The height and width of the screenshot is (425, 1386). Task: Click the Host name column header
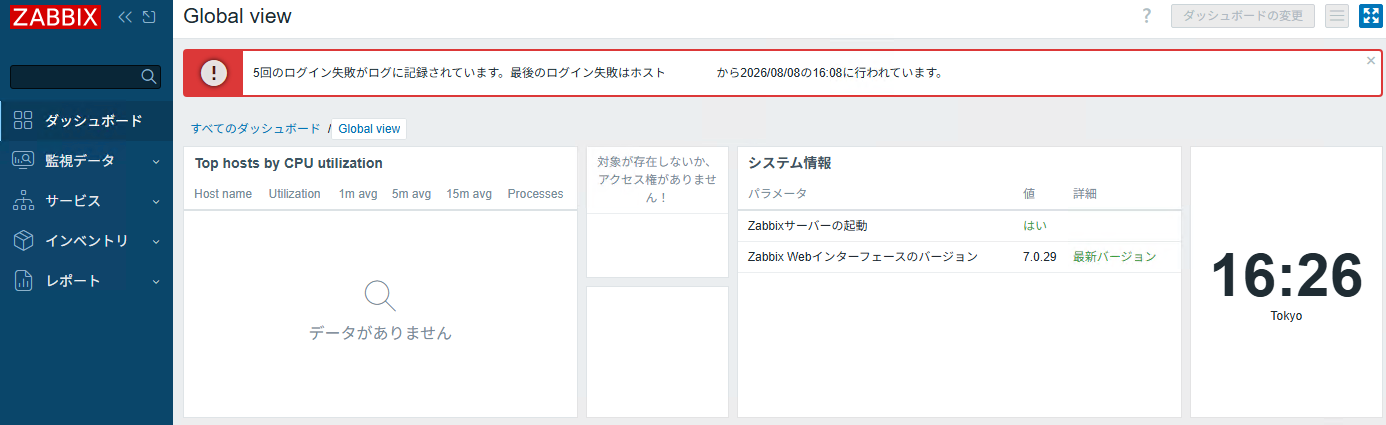[x=223, y=194]
